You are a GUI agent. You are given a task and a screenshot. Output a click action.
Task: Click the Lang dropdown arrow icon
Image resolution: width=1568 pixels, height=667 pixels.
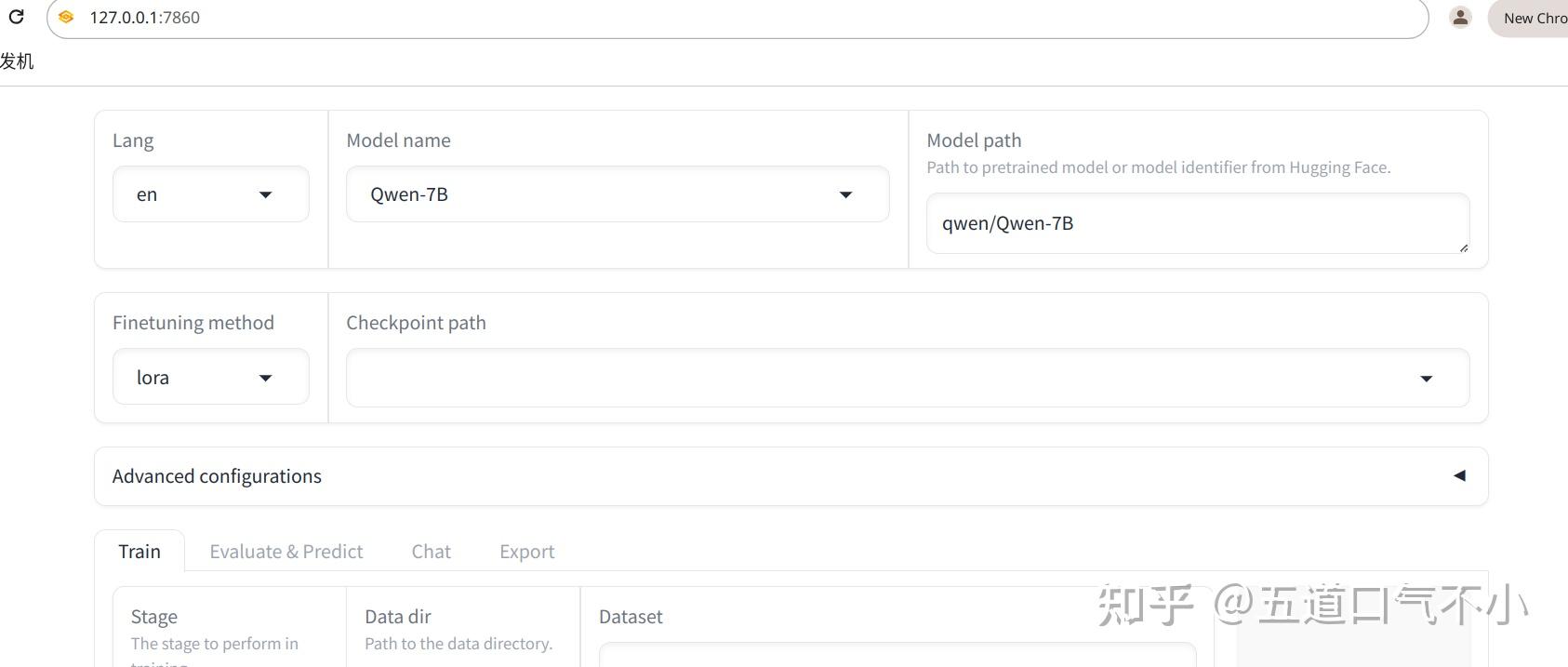tap(266, 194)
